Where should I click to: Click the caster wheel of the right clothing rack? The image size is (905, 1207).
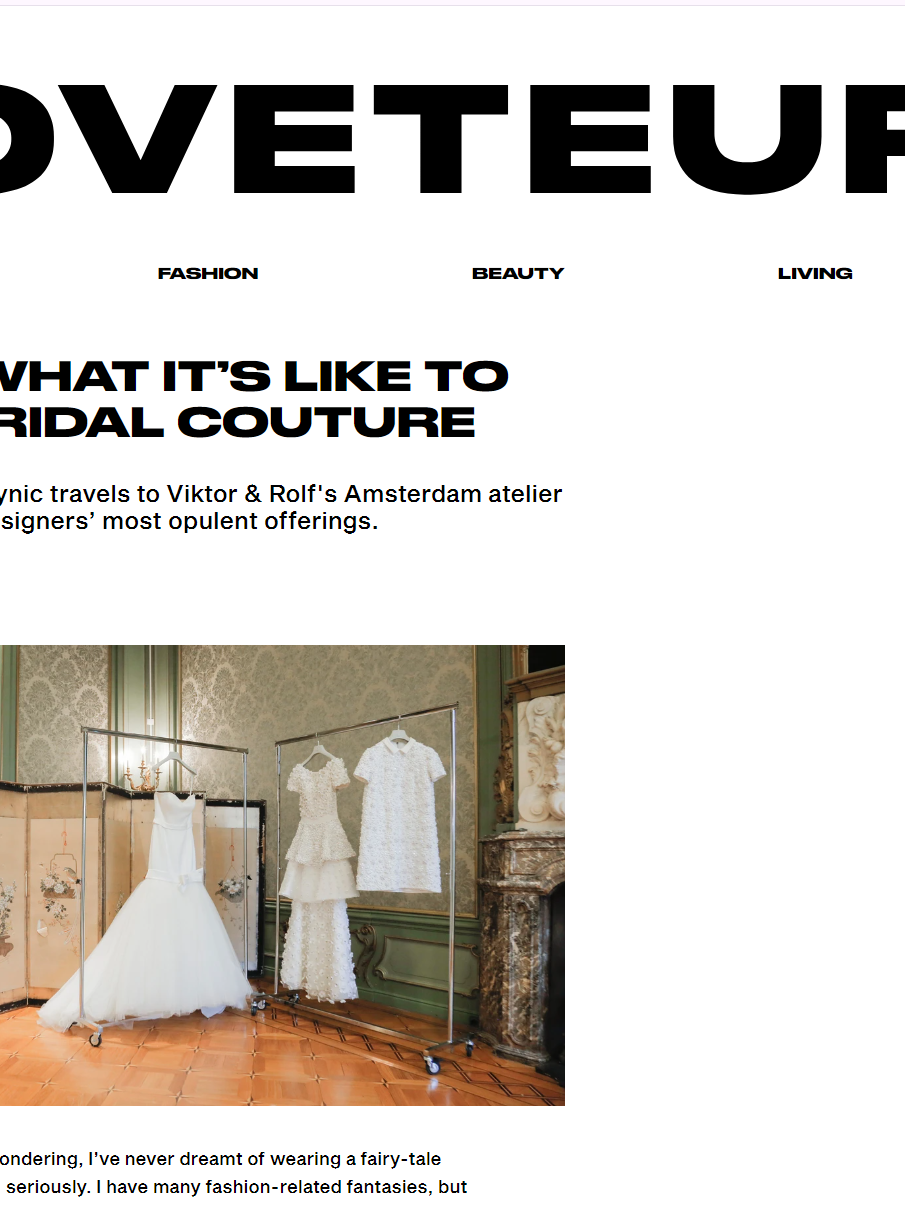(431, 1064)
